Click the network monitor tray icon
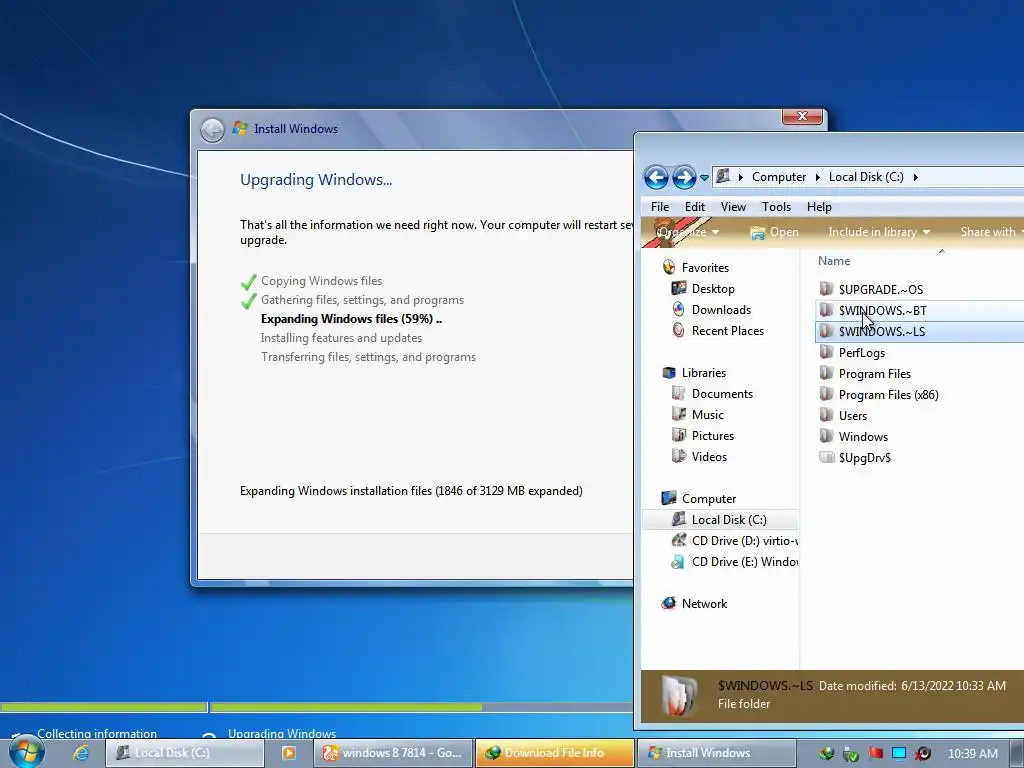Screen dimensions: 1024x768 899,754
